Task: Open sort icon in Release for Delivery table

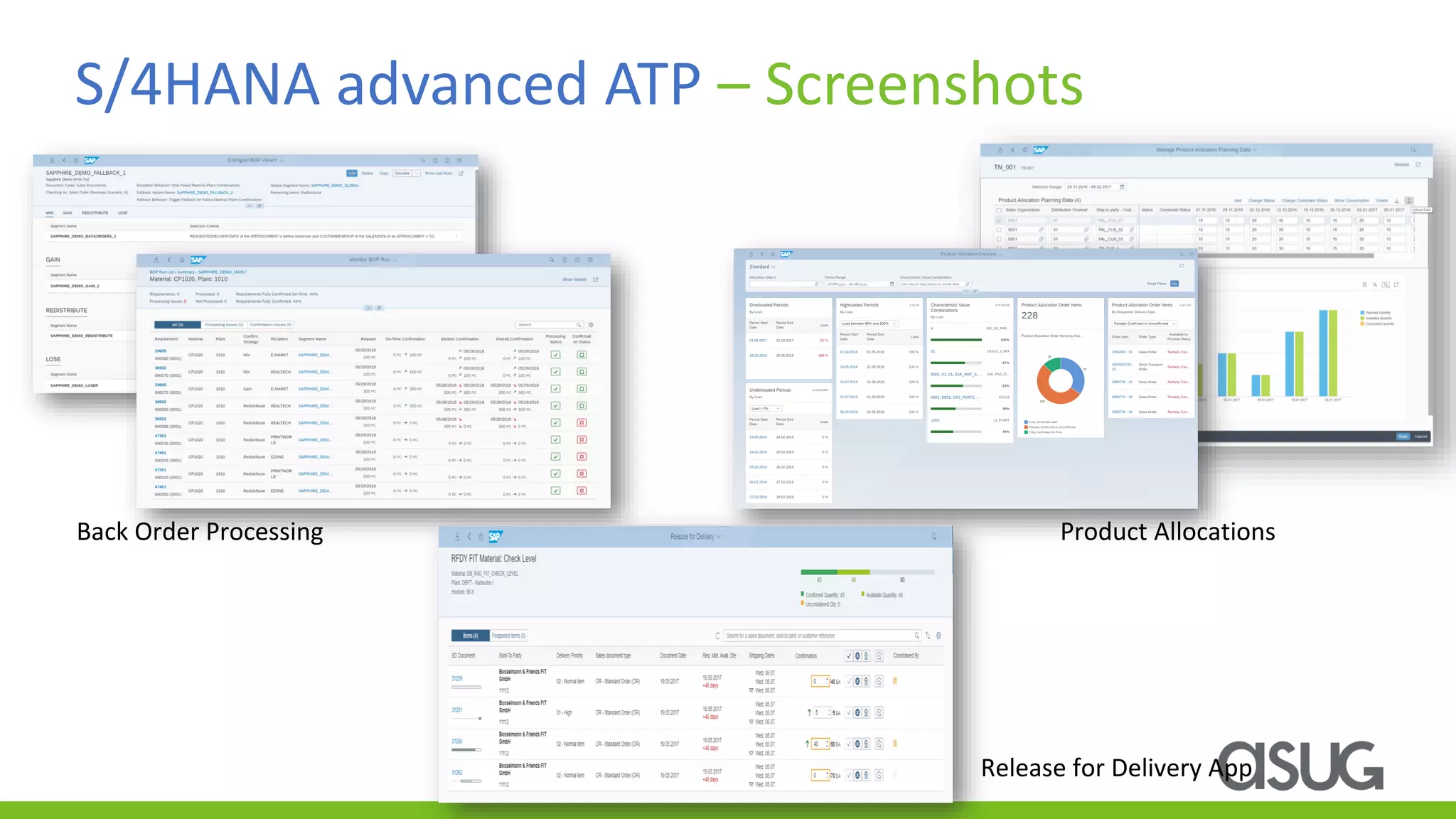Action: (928, 636)
